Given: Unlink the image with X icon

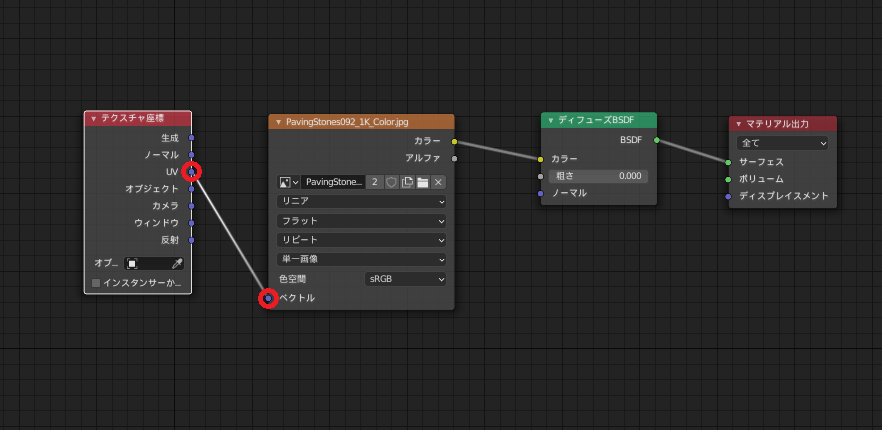Looking at the screenshot, I should (x=438, y=182).
